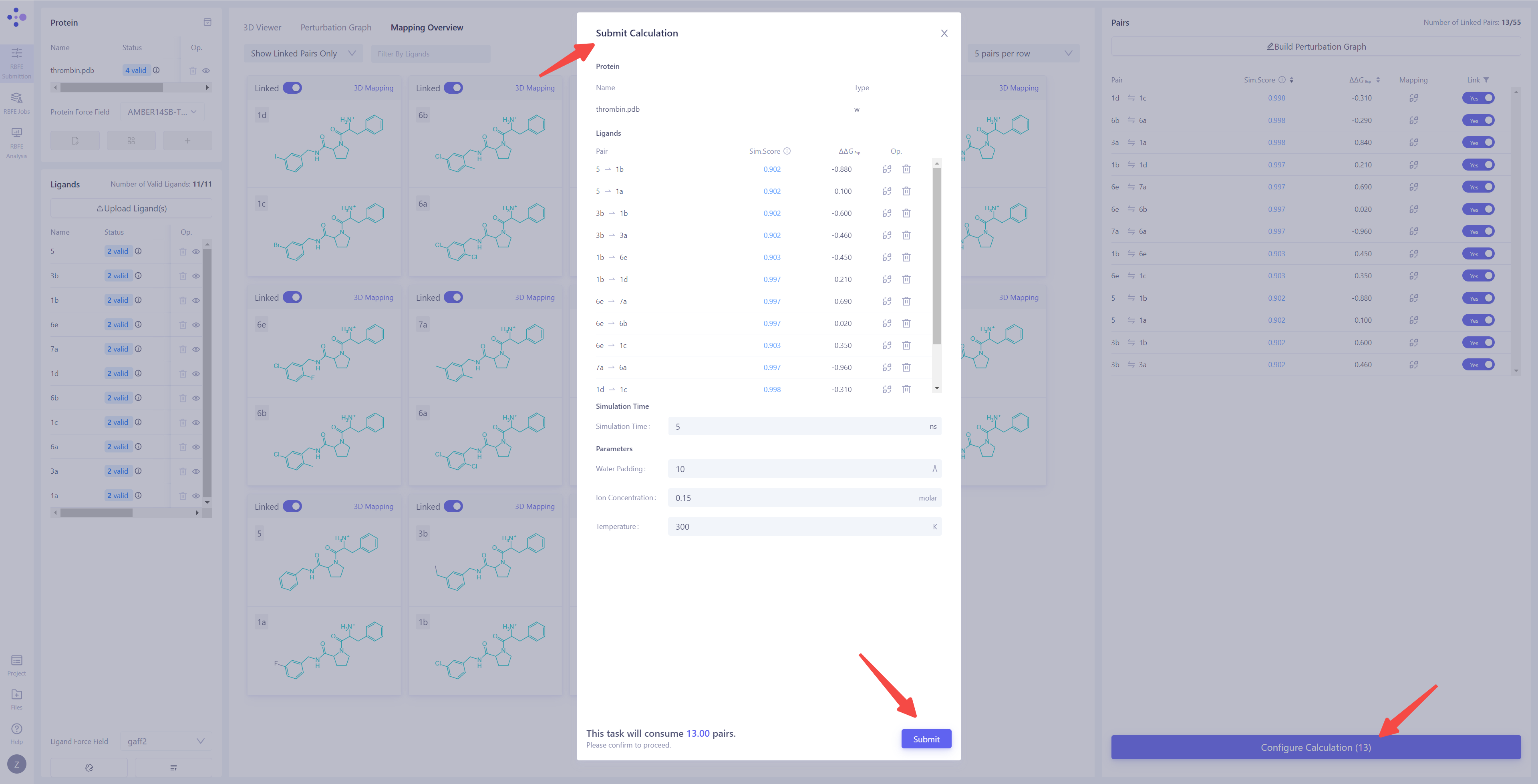Disable the Yes link toggle for pair 6e ⇌ 7a
The width and height of the screenshot is (1538, 784).
coord(1478,186)
